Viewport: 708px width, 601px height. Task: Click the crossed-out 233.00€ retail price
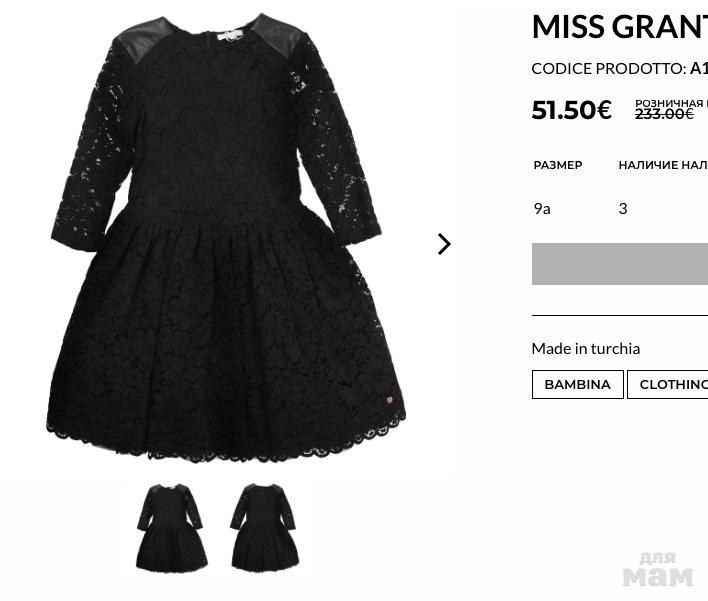664,114
